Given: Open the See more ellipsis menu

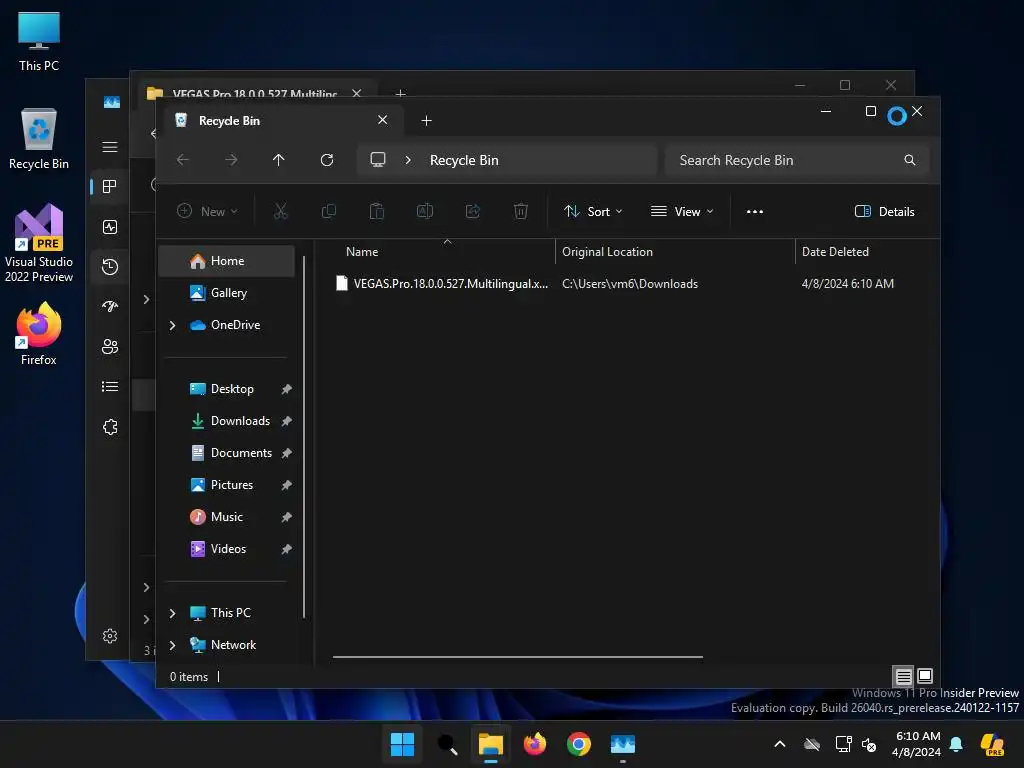Looking at the screenshot, I should tap(755, 212).
